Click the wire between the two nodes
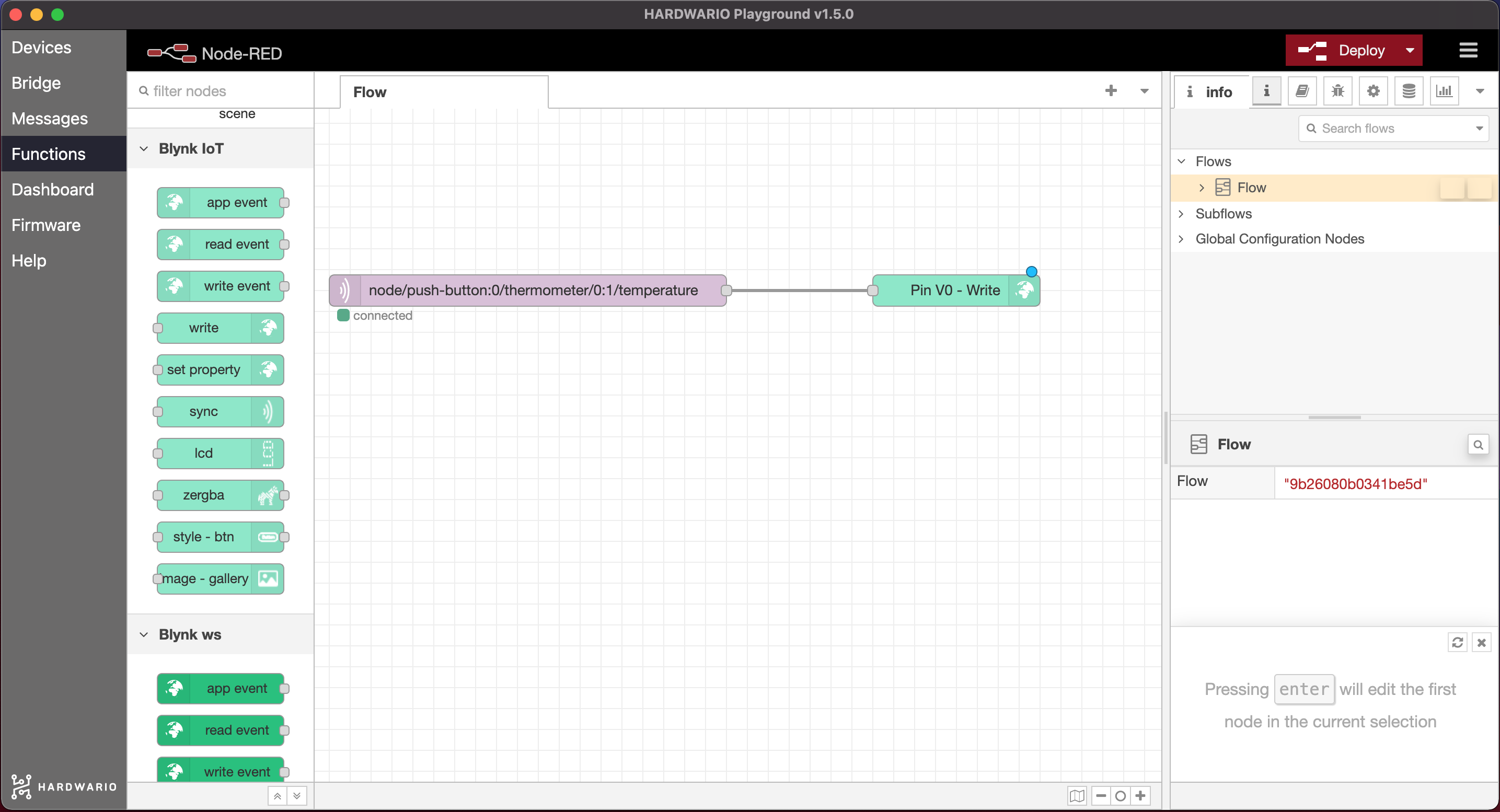Screen dimensions: 1500x812 coord(800,291)
